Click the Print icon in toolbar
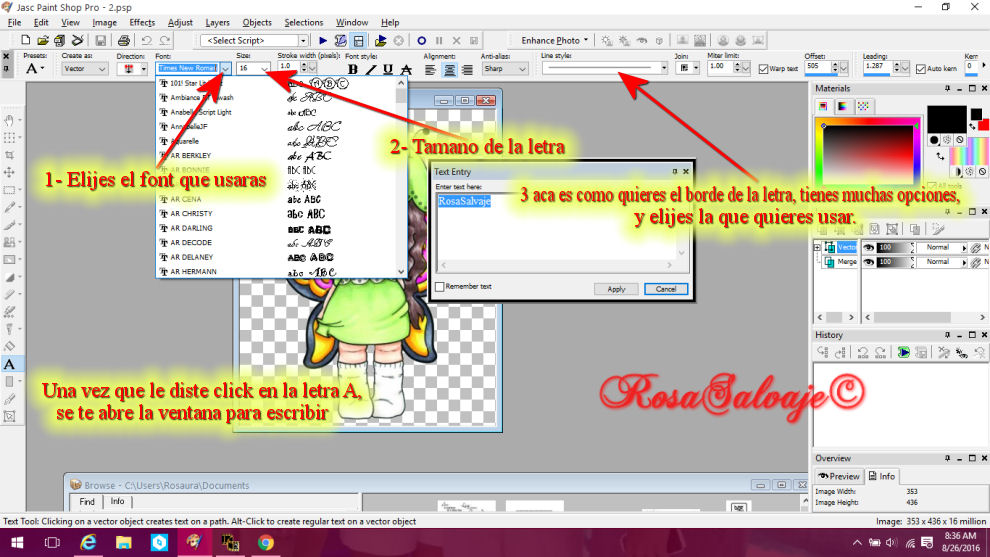 point(124,40)
